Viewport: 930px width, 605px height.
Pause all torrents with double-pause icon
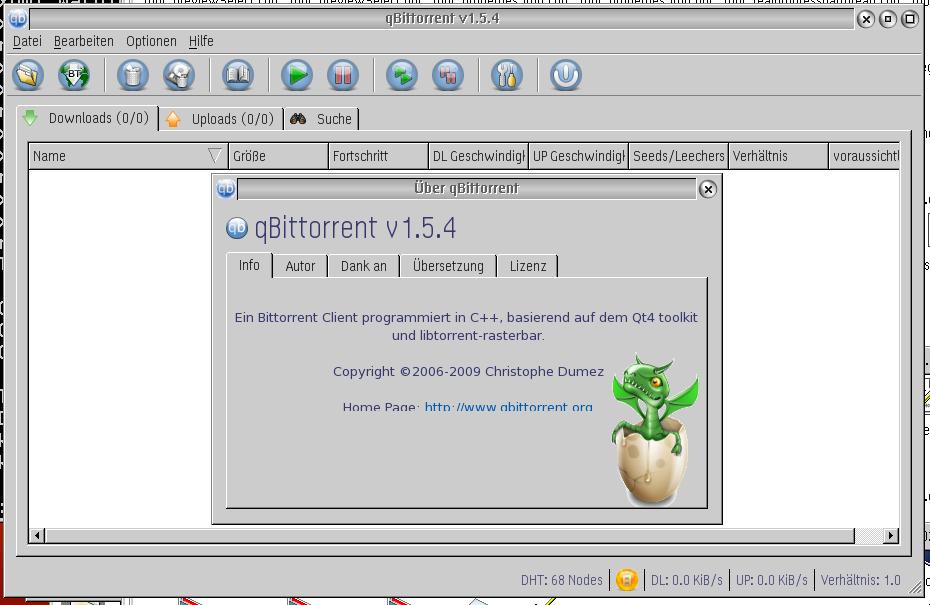click(x=448, y=75)
